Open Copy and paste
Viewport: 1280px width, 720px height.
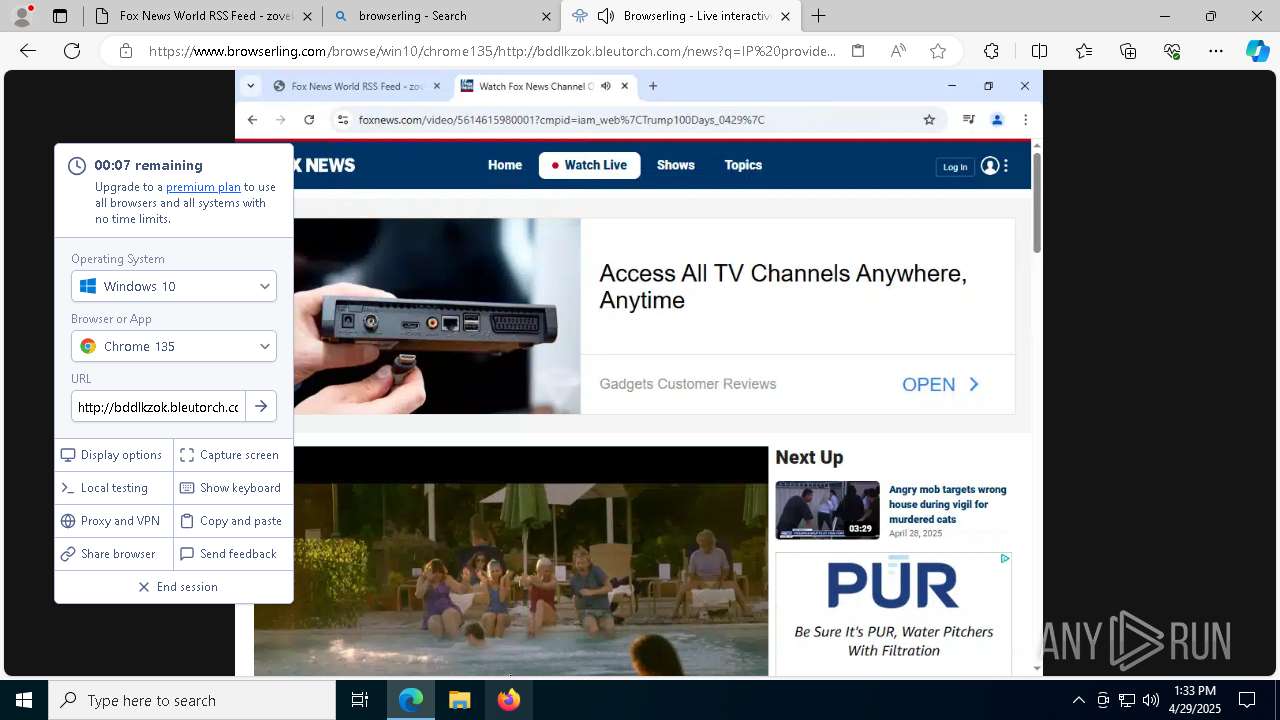click(231, 521)
